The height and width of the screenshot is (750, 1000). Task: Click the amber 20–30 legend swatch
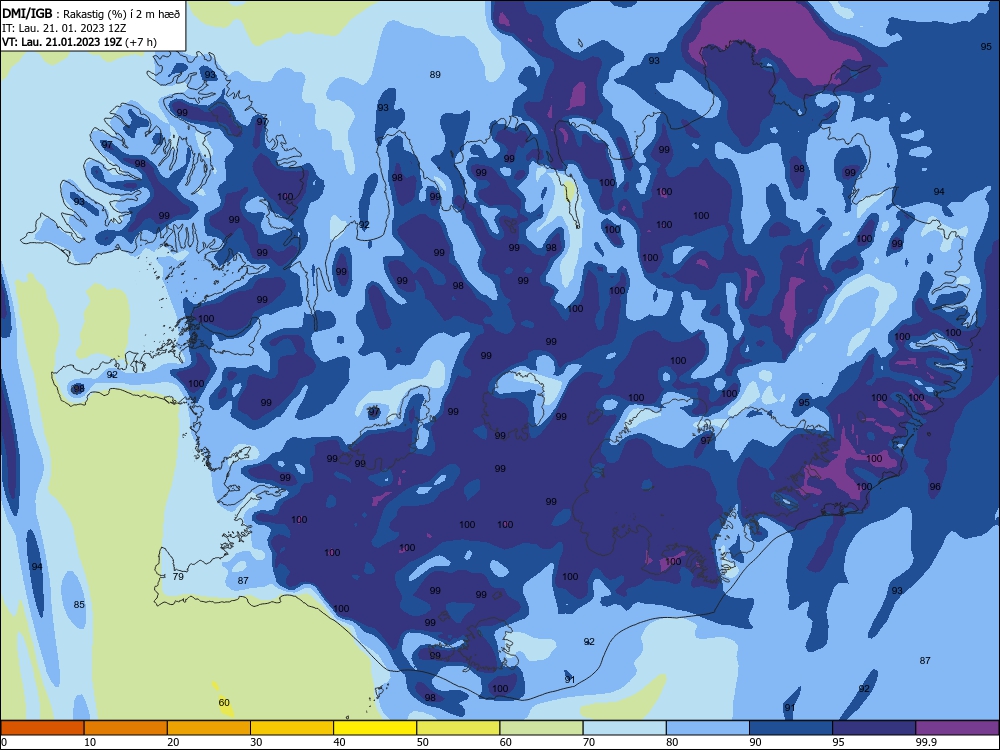[209, 728]
